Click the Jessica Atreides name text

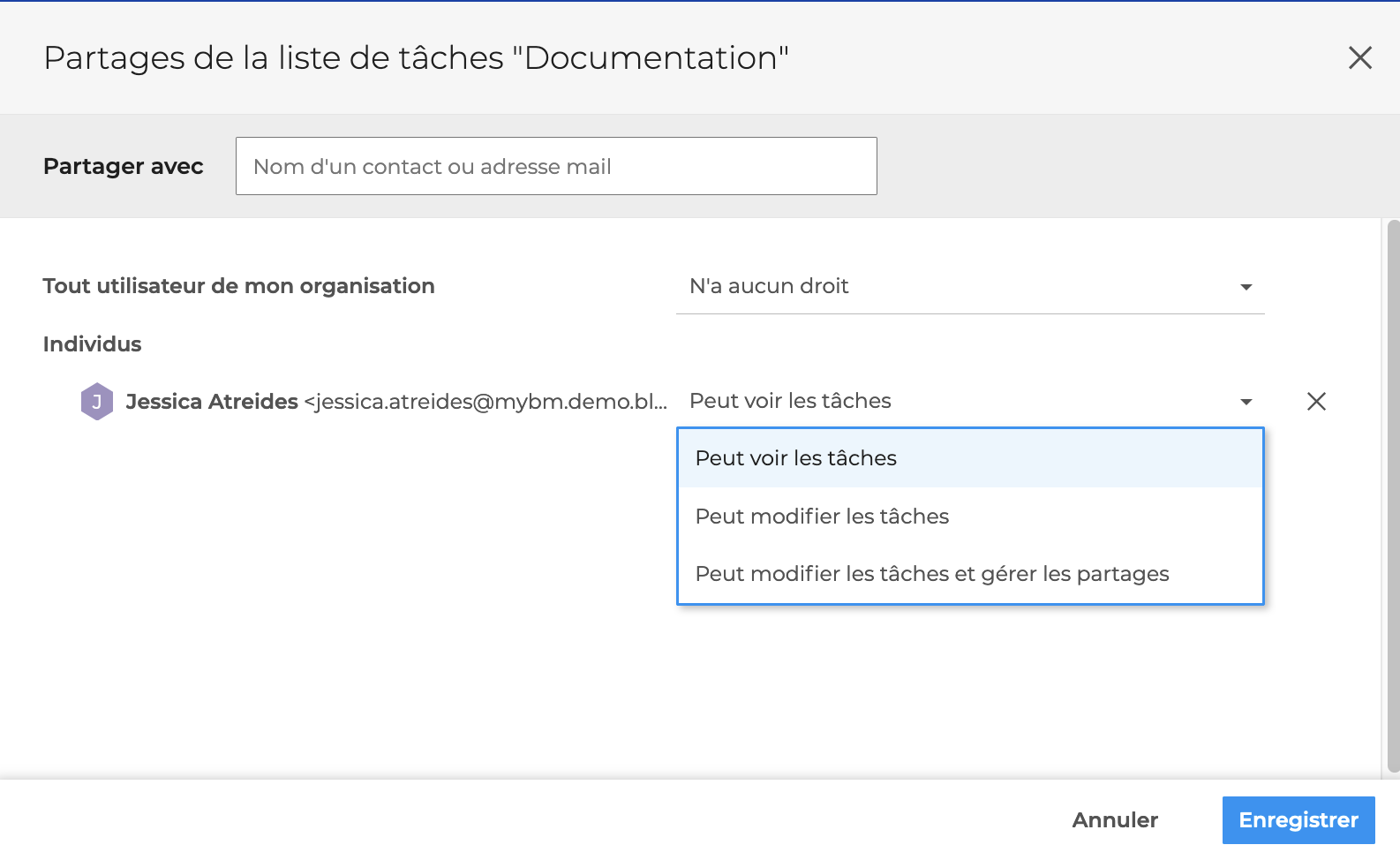click(x=212, y=402)
